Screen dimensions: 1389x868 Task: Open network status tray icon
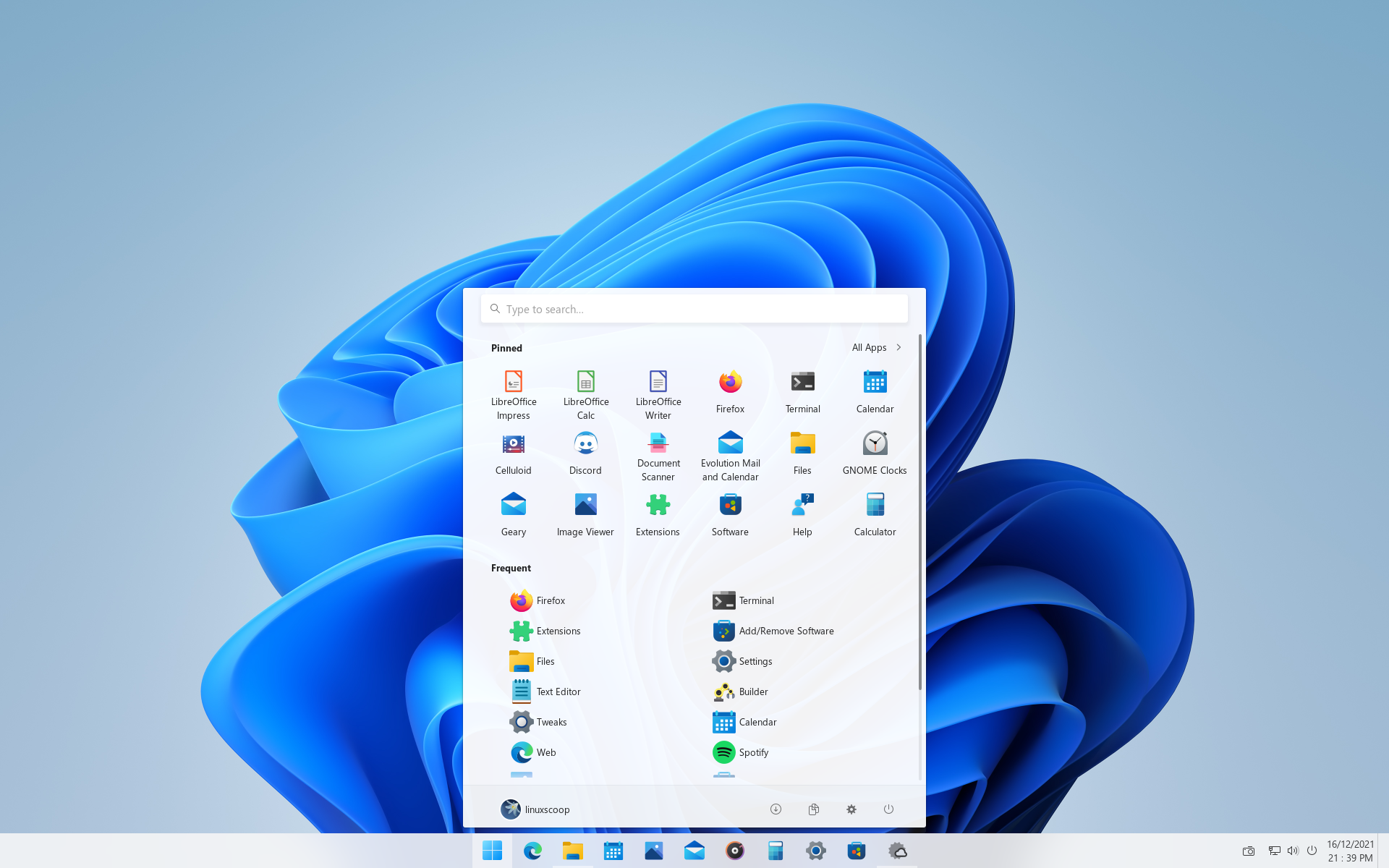point(1275,851)
